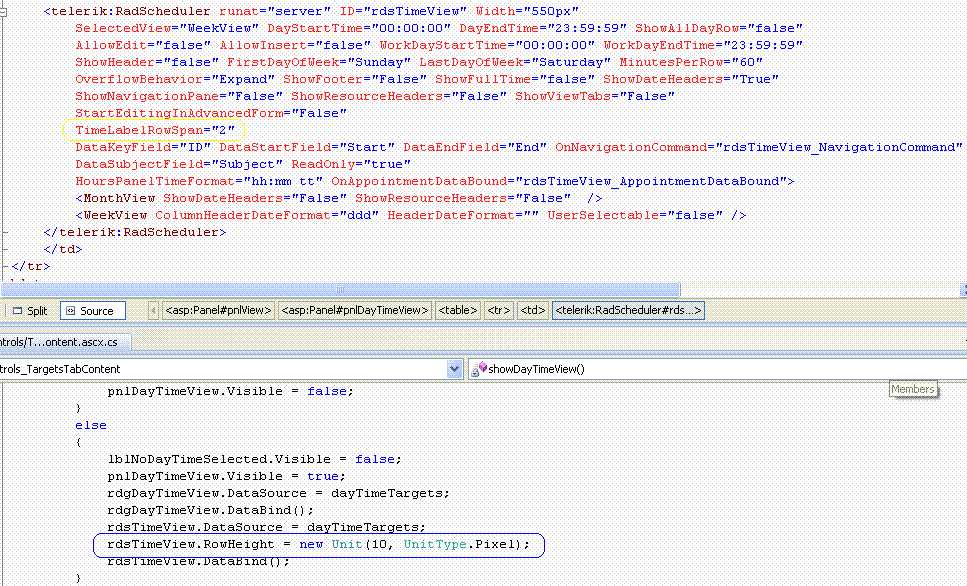Viewport: 967px width, 586px height.
Task: Click the SelectedView="WeekView" attribute
Action: pos(167,28)
